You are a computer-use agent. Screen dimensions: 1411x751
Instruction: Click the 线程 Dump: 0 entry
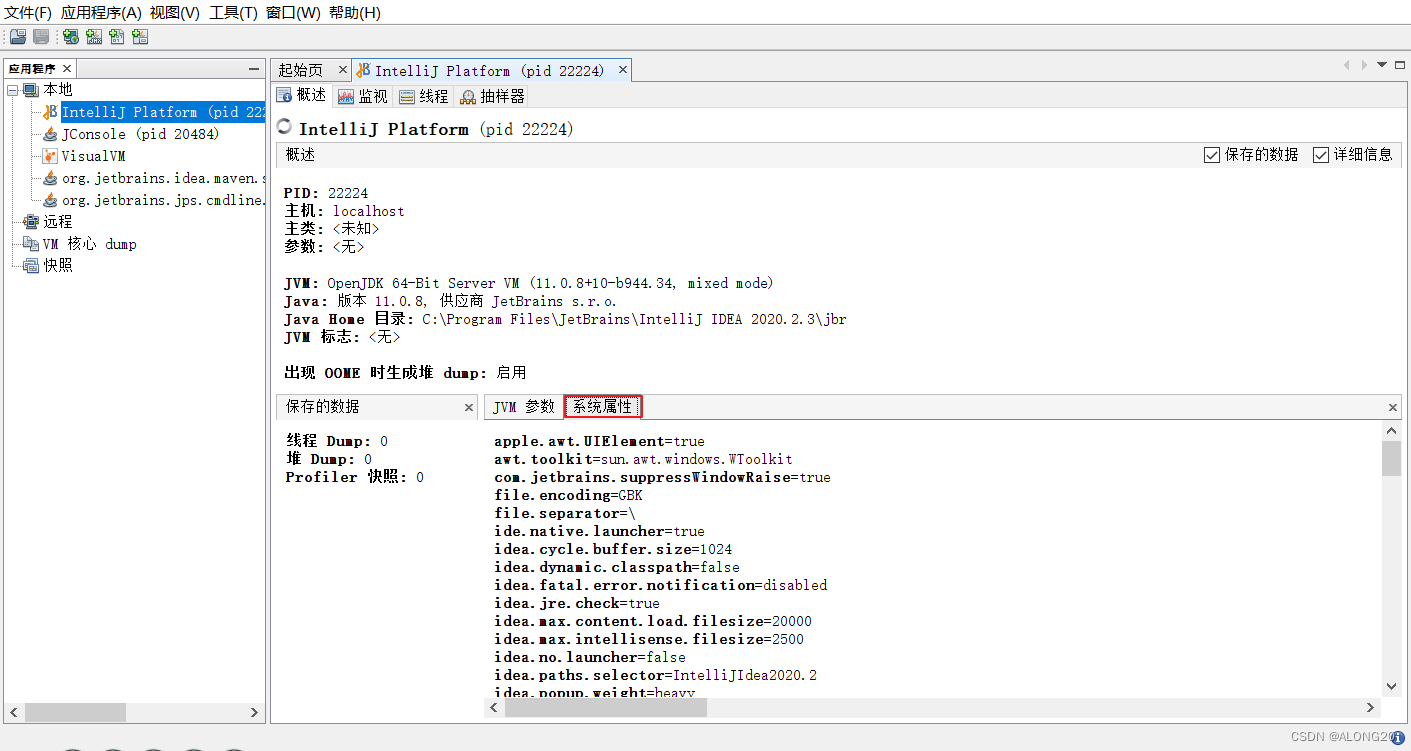point(337,441)
